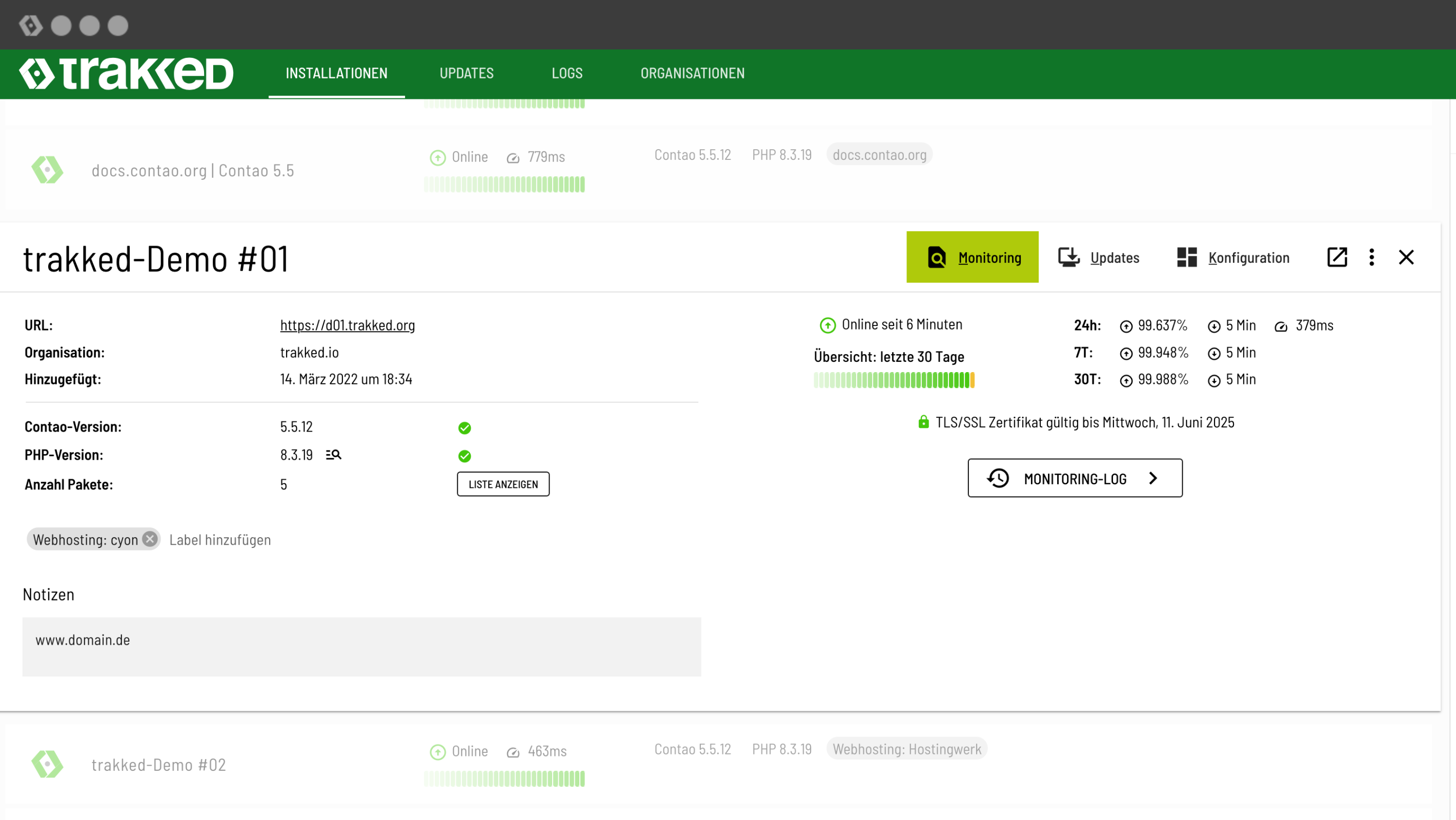Screen dimensions: 1456x820
Task: Open the Logs menu in the top navigation
Action: point(567,73)
